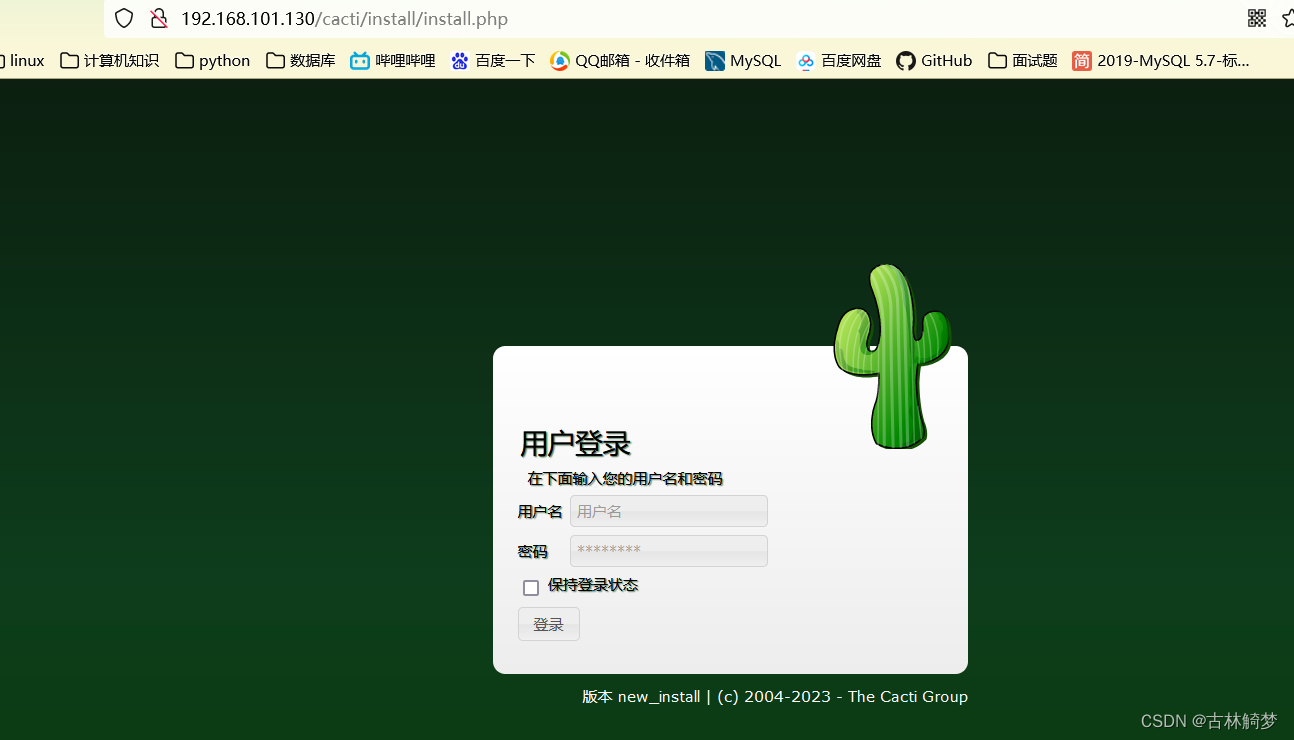Click the 登录 login button
The image size is (1294, 740).
[x=548, y=623]
